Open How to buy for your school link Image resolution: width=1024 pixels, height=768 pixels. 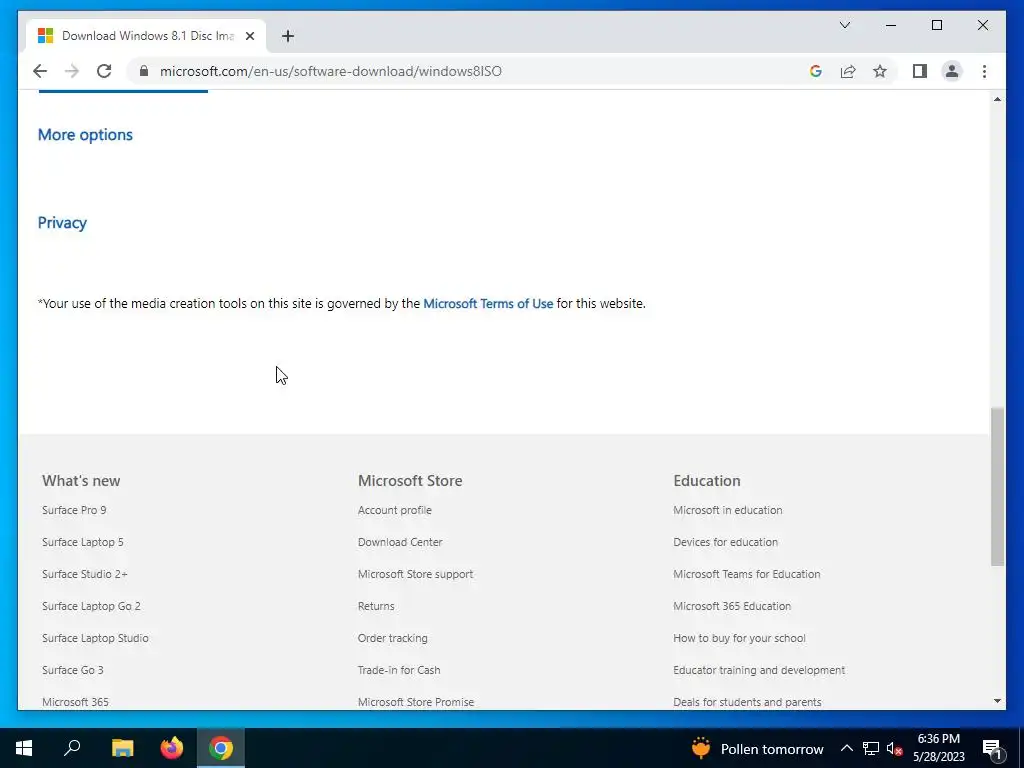(739, 638)
